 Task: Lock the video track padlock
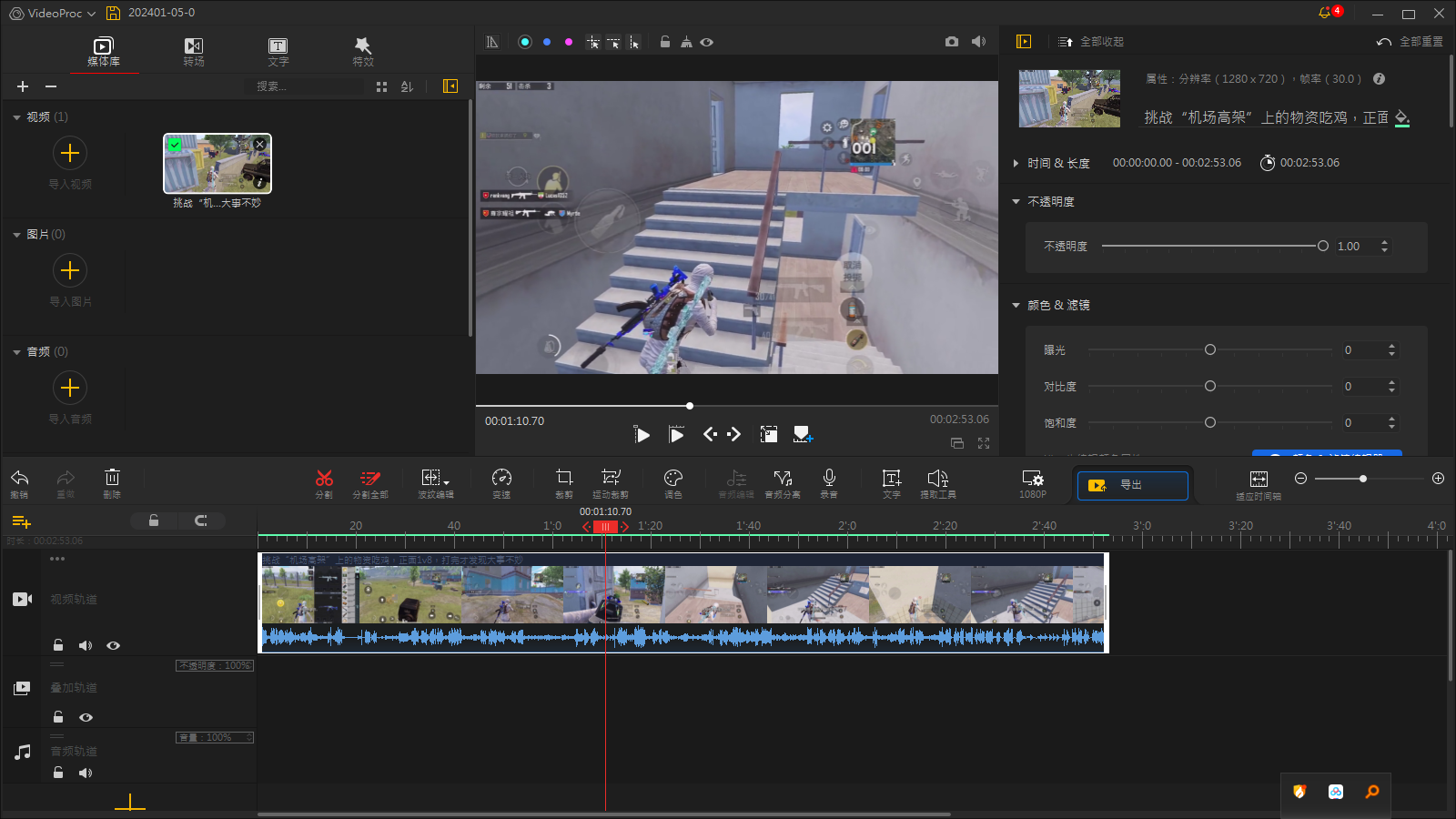[x=58, y=645]
